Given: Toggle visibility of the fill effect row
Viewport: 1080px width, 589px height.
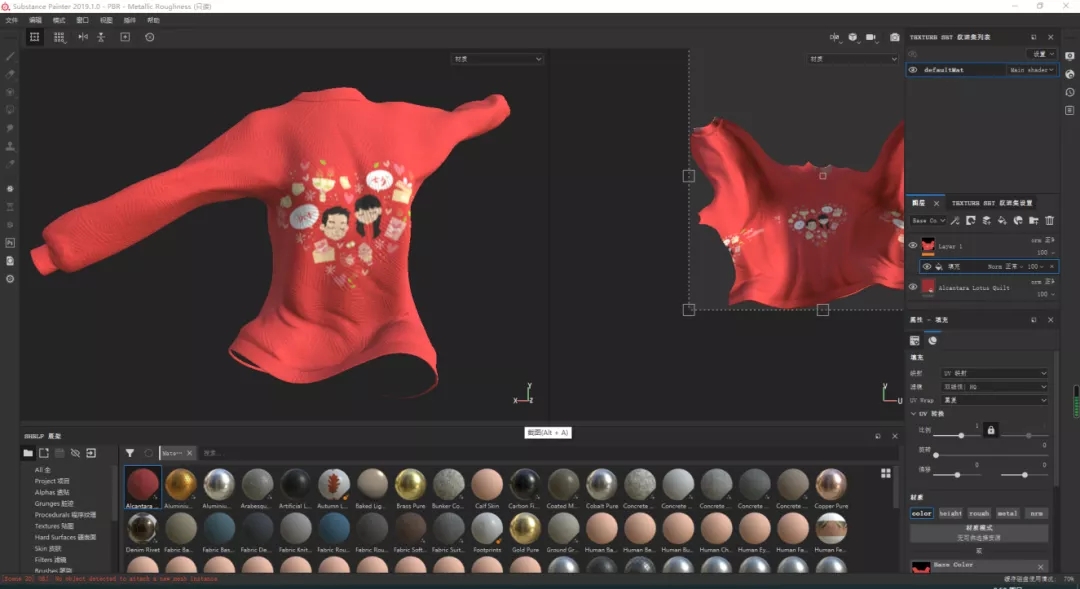Looking at the screenshot, I should point(927,267).
